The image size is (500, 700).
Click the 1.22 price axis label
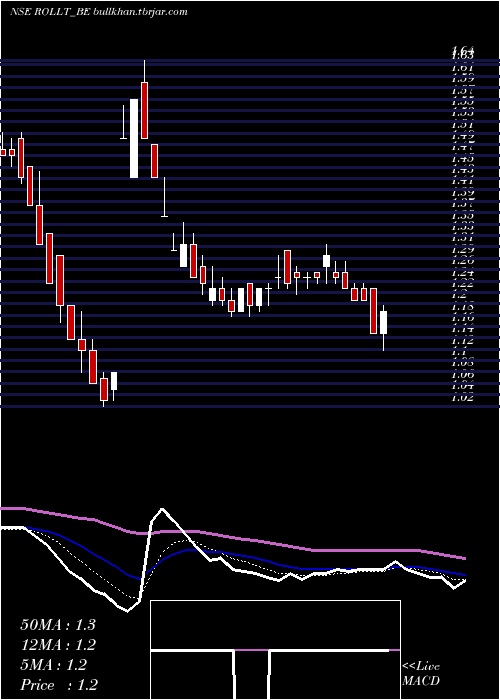tap(462, 283)
